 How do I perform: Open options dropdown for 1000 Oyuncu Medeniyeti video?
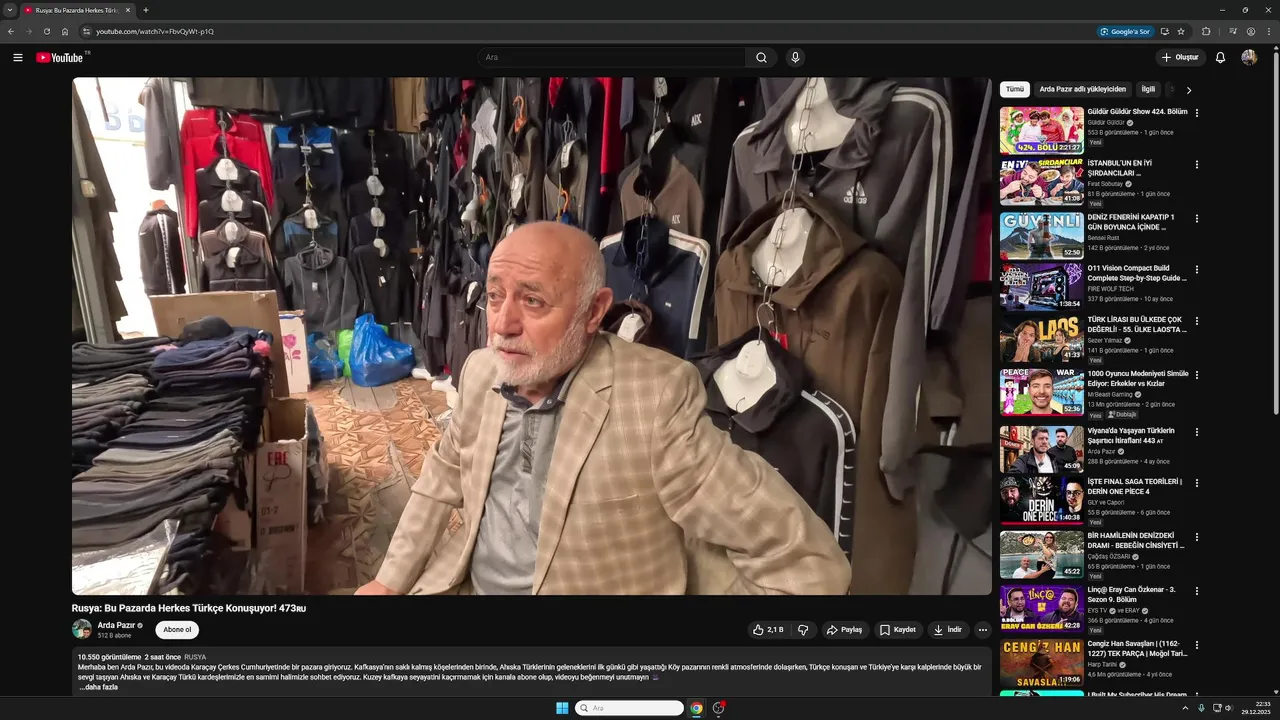(x=1196, y=374)
